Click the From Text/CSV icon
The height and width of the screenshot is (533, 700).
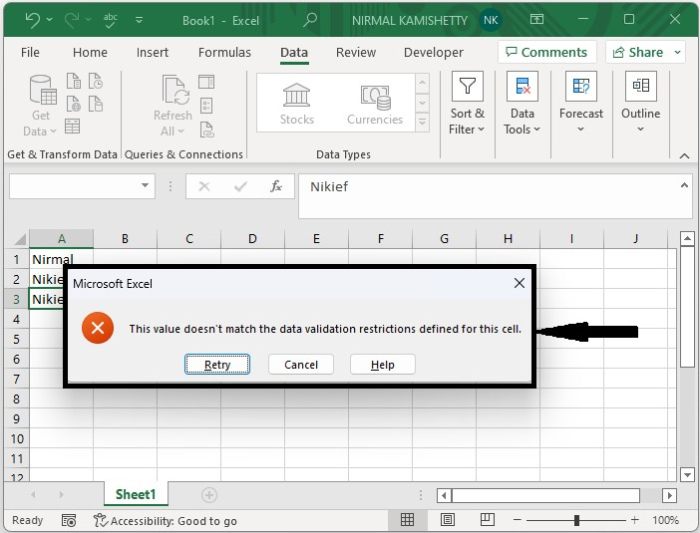pyautogui.click(x=74, y=81)
